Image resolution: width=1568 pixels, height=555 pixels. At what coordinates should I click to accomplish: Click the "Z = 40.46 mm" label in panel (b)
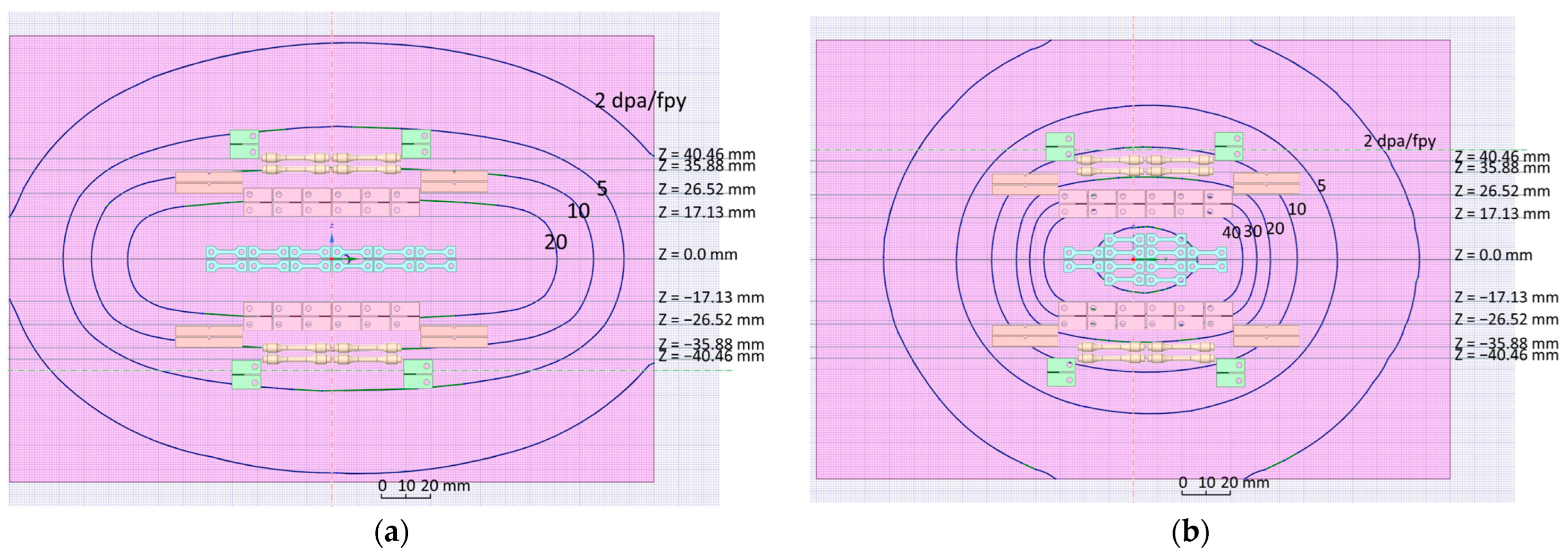(x=1502, y=156)
